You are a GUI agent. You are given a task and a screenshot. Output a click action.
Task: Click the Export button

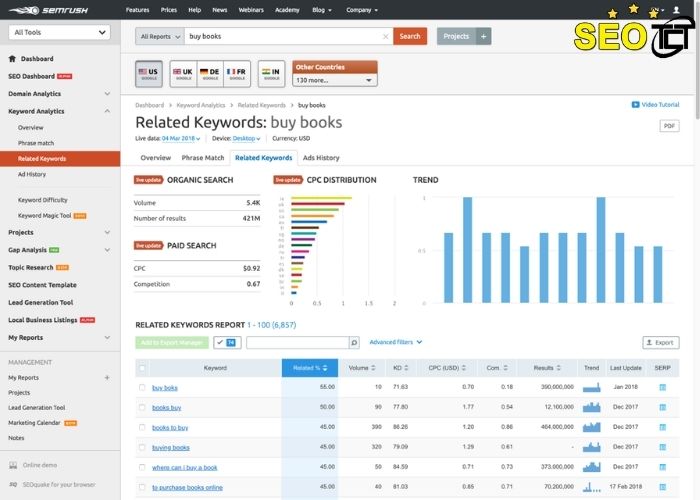click(661, 342)
